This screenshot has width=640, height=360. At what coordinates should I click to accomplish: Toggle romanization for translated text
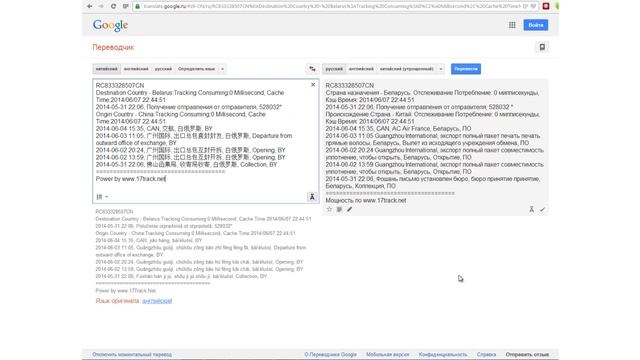click(531, 209)
